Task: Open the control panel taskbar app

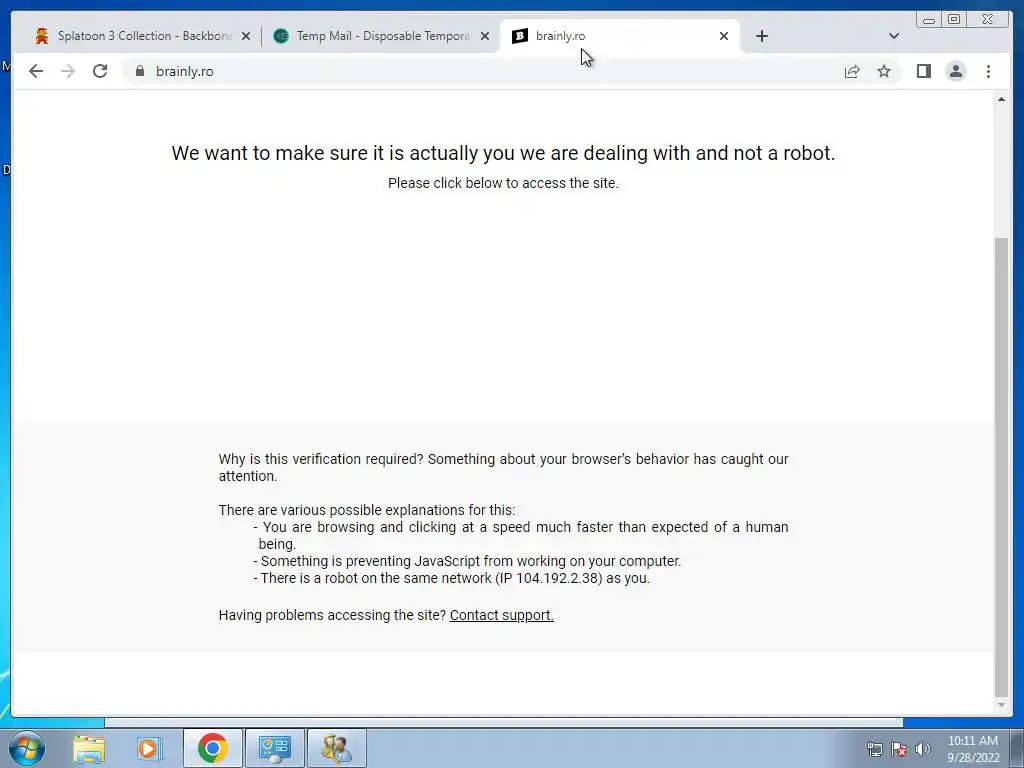Action: click(274, 748)
